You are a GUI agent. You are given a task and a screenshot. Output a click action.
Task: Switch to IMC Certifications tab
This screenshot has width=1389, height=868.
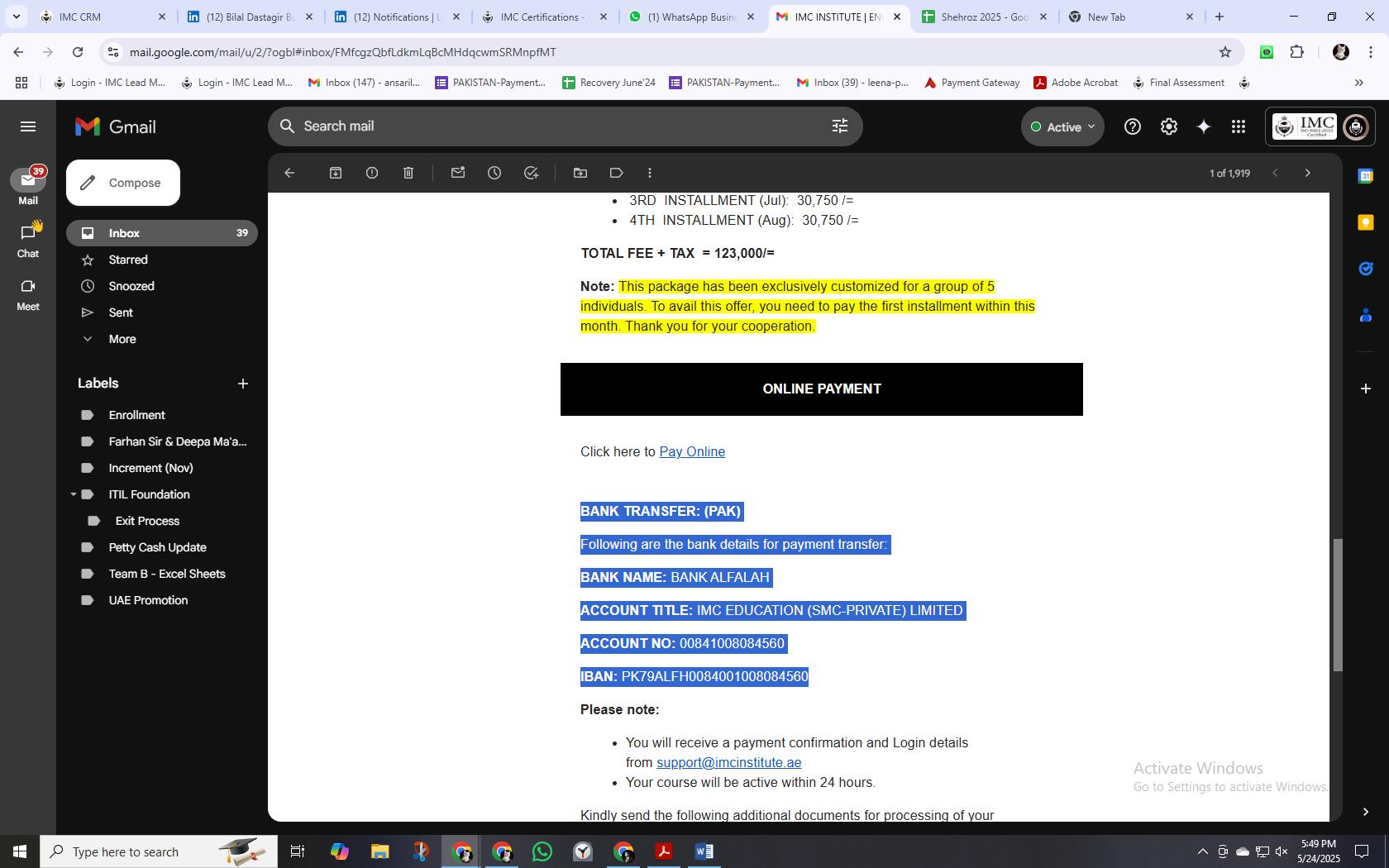pos(544,17)
